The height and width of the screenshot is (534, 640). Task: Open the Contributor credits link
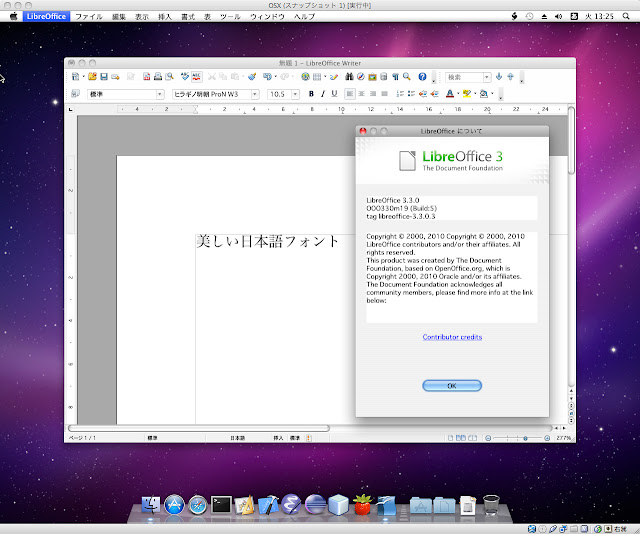pyautogui.click(x=452, y=337)
